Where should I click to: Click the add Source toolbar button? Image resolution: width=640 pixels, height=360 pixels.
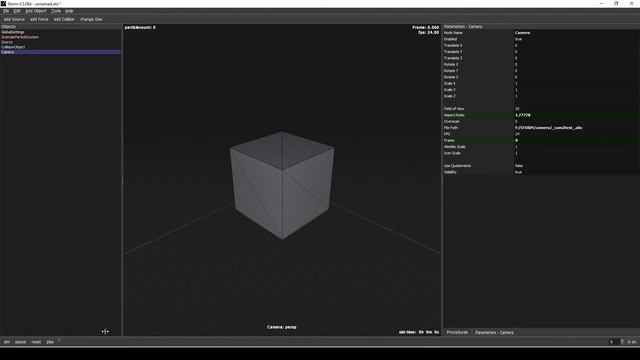pyautogui.click(x=14, y=19)
